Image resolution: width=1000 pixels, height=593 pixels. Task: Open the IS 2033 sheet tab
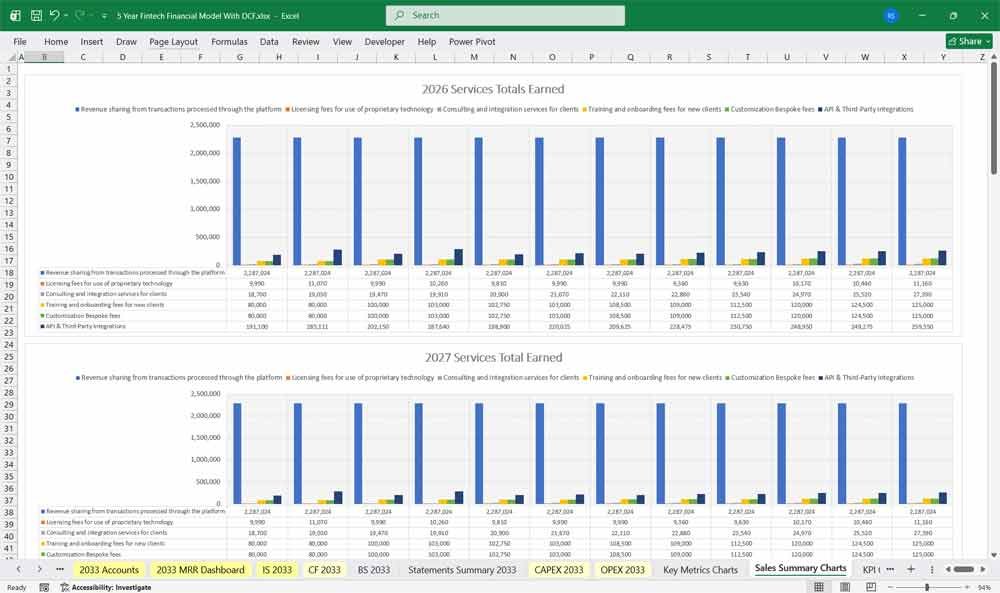tap(277, 570)
